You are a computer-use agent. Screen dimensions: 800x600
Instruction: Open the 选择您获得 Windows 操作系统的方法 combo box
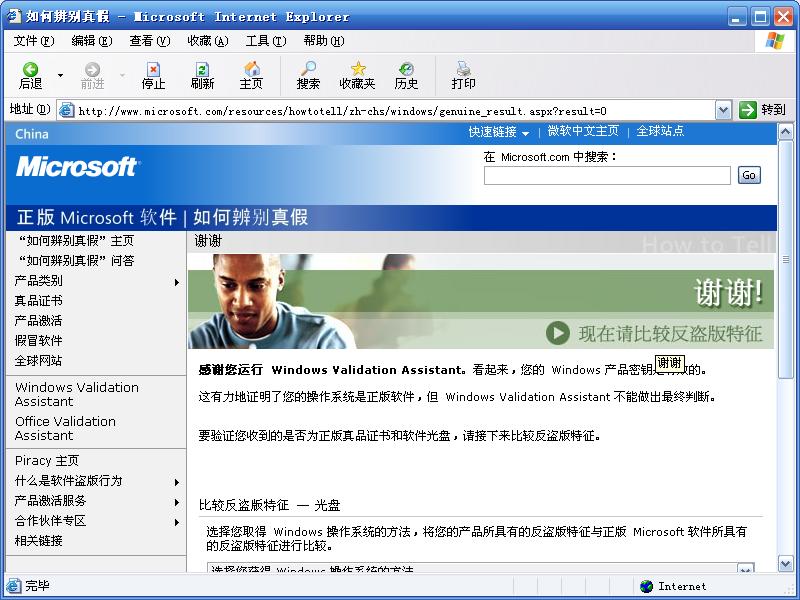[x=481, y=568]
